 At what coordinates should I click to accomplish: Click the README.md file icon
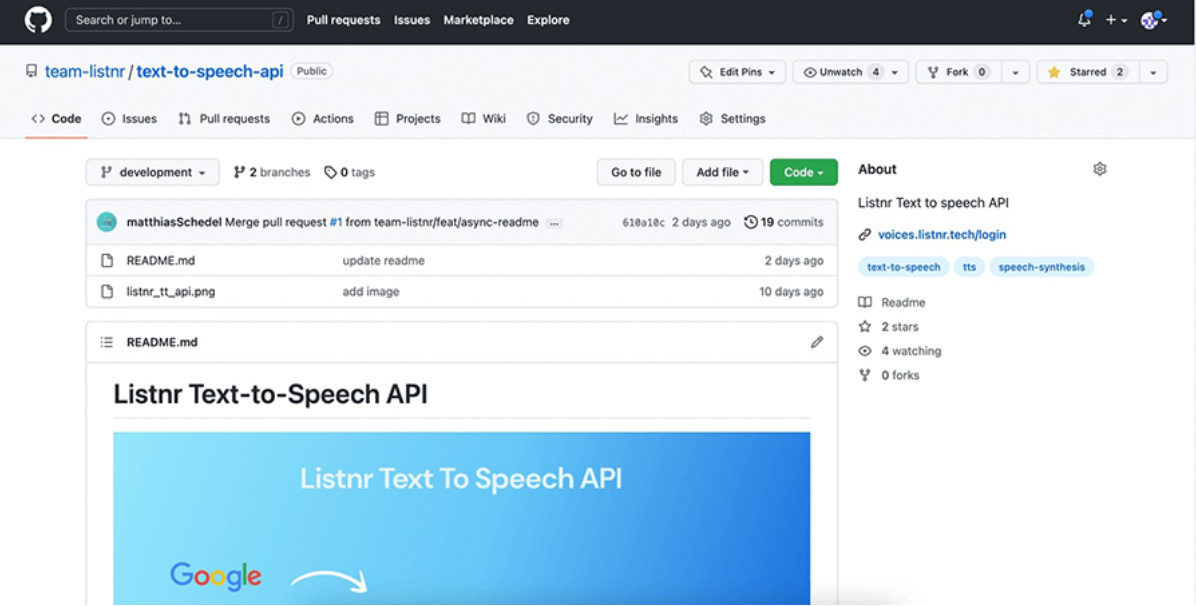coord(108,260)
